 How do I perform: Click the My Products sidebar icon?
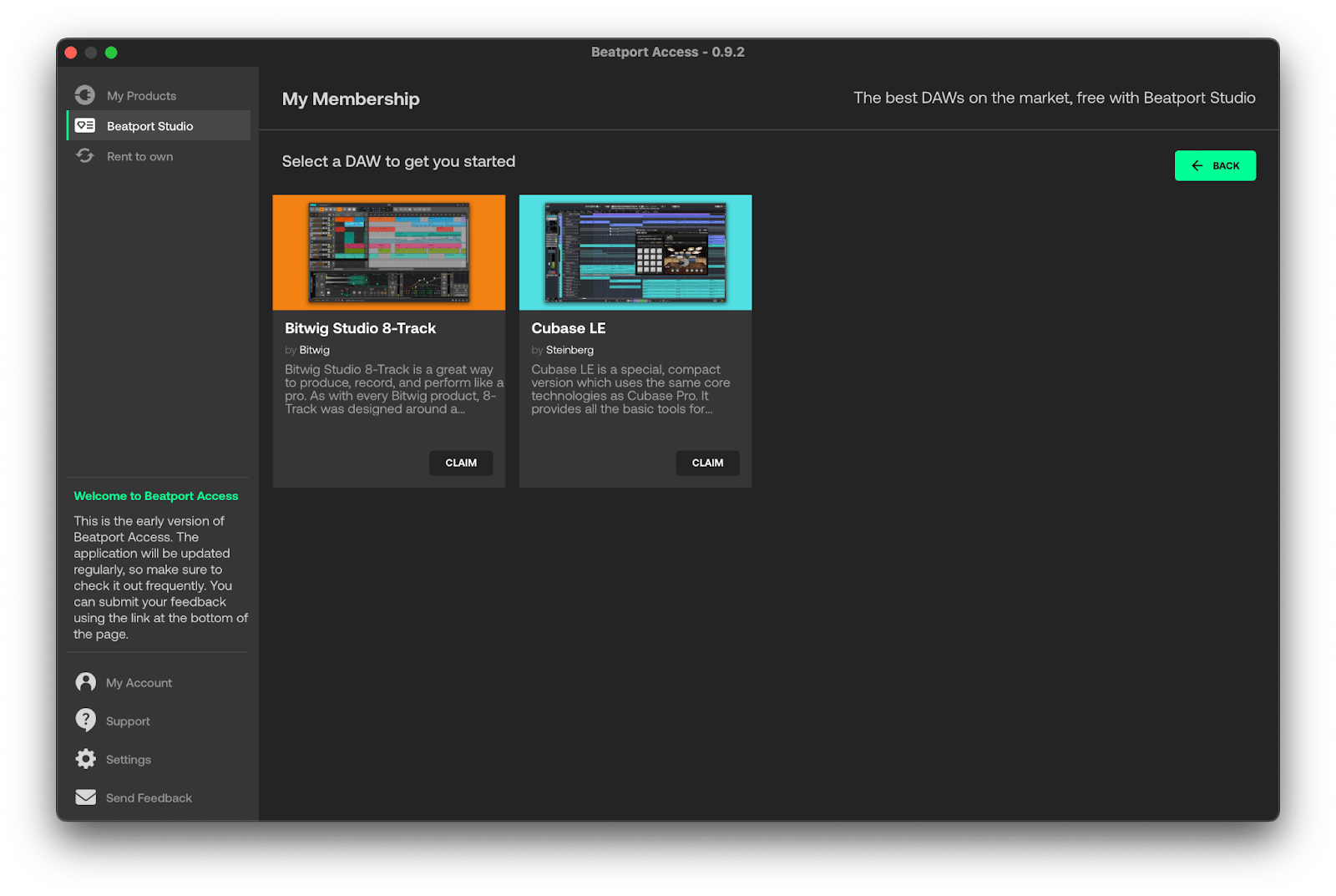coord(85,95)
